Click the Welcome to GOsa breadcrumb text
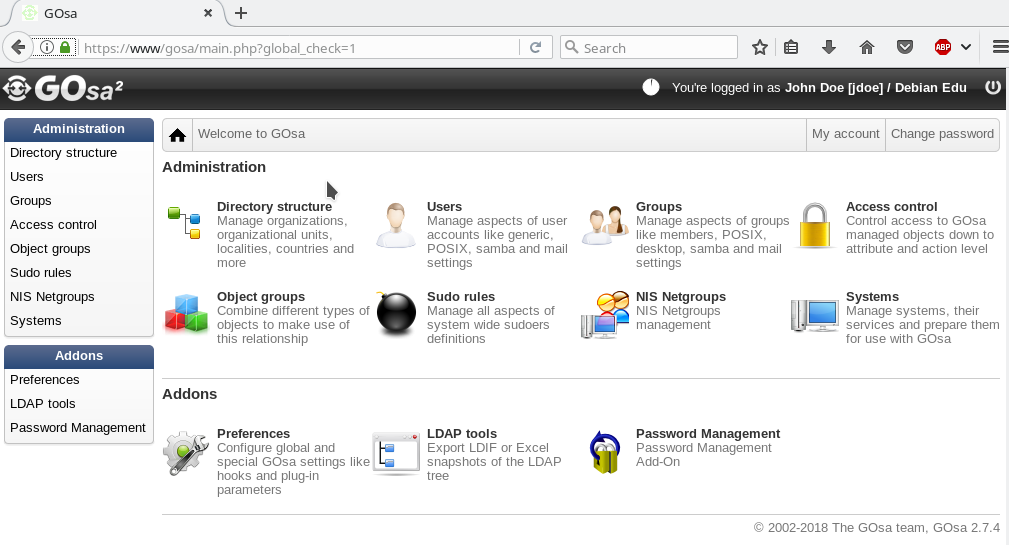 (x=252, y=134)
